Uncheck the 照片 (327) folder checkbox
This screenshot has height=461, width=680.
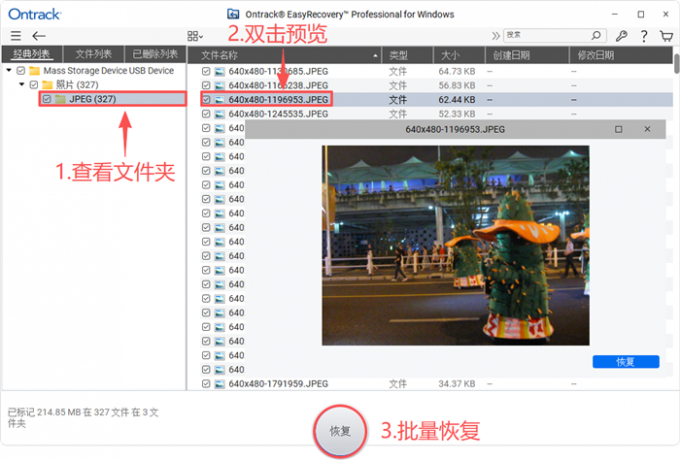coord(34,85)
